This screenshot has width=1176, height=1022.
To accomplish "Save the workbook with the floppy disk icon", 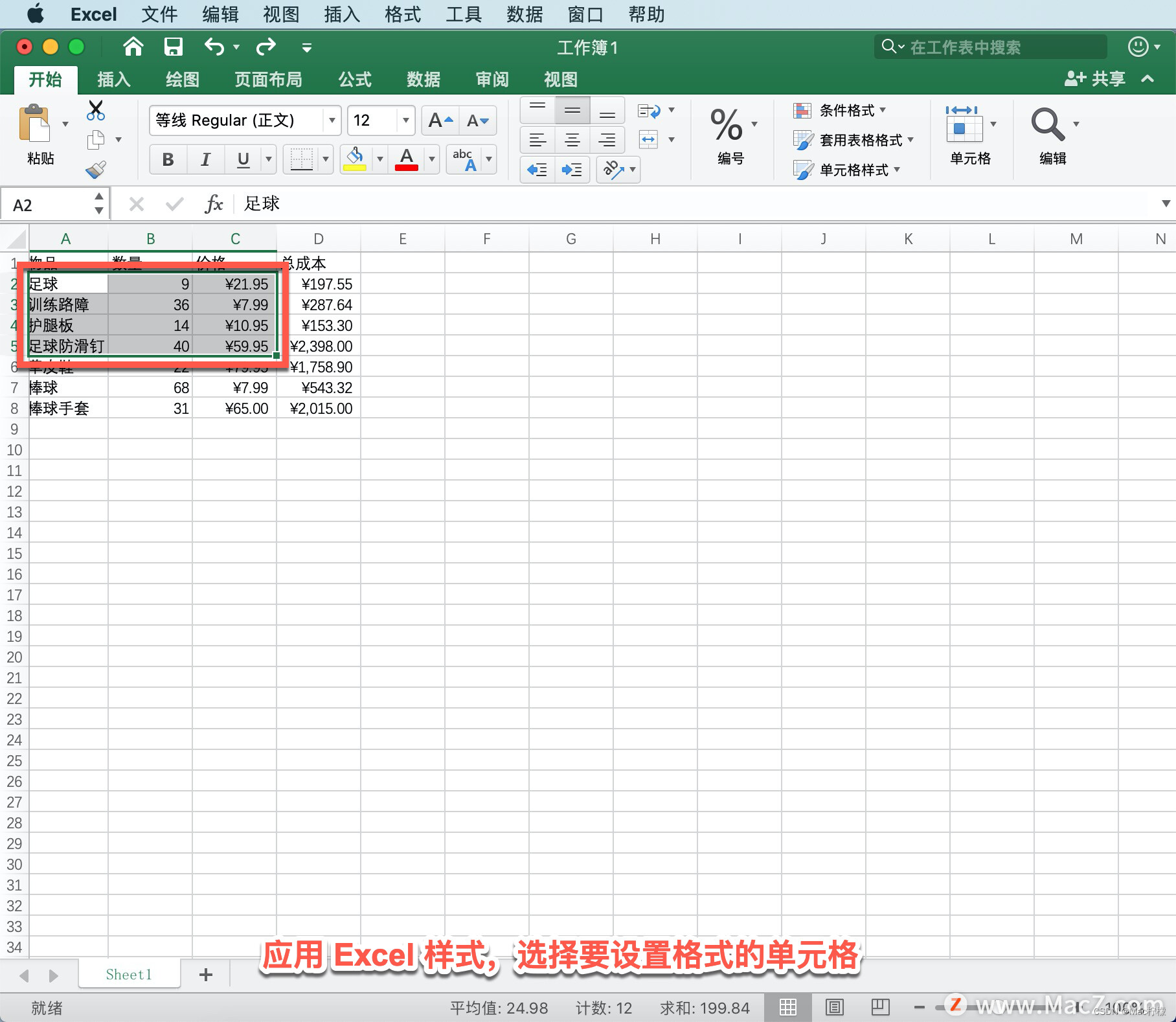I will coord(174,47).
